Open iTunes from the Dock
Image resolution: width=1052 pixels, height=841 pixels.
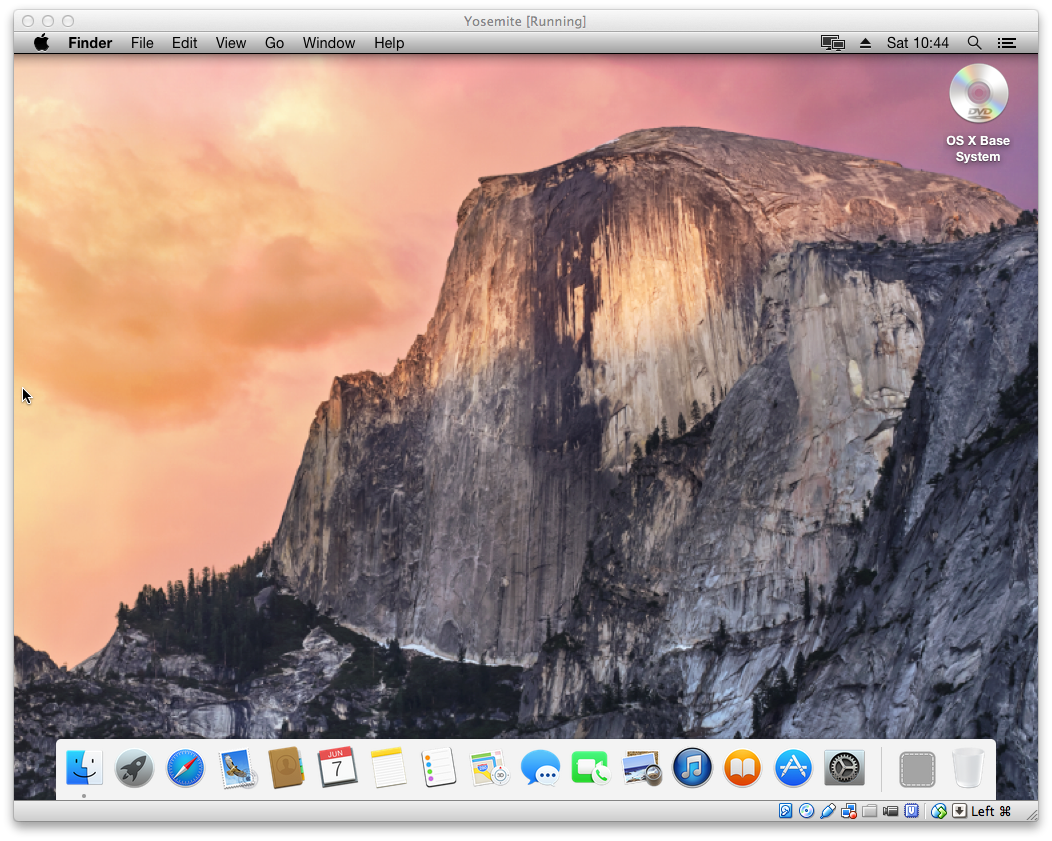(x=692, y=768)
